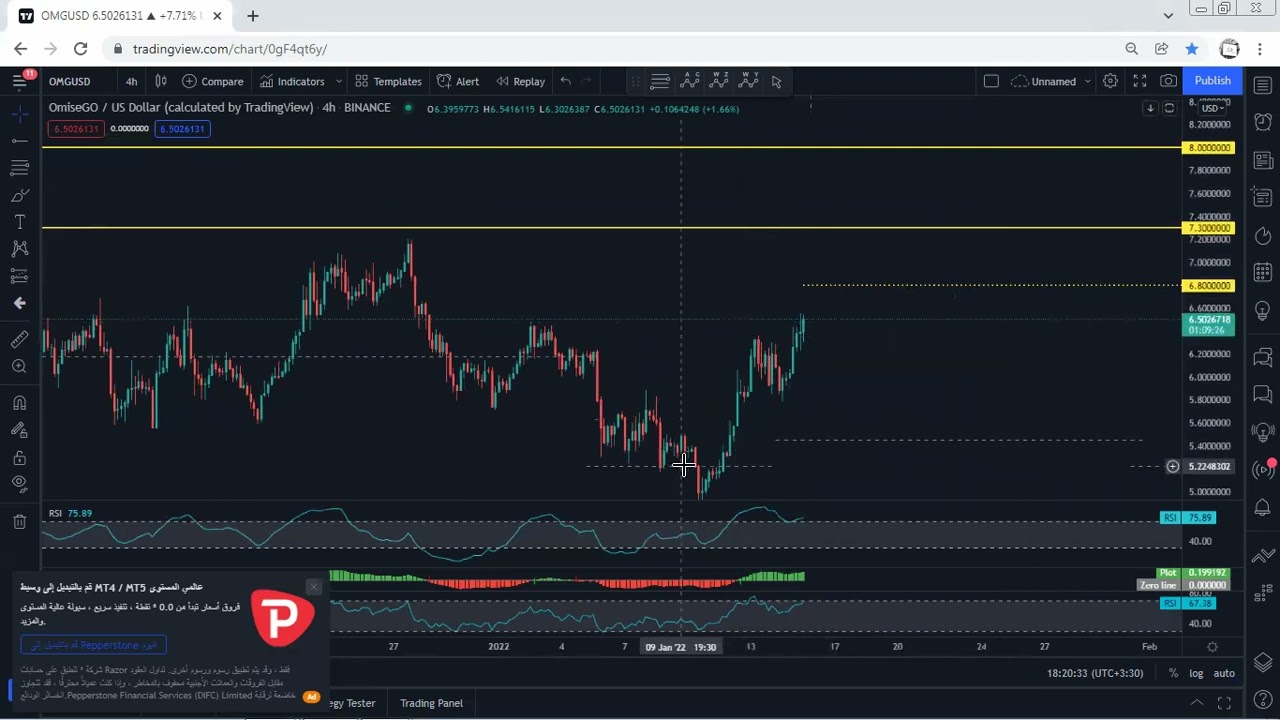
Task: Open the chart patterns tool
Action: pyautogui.click(x=19, y=249)
